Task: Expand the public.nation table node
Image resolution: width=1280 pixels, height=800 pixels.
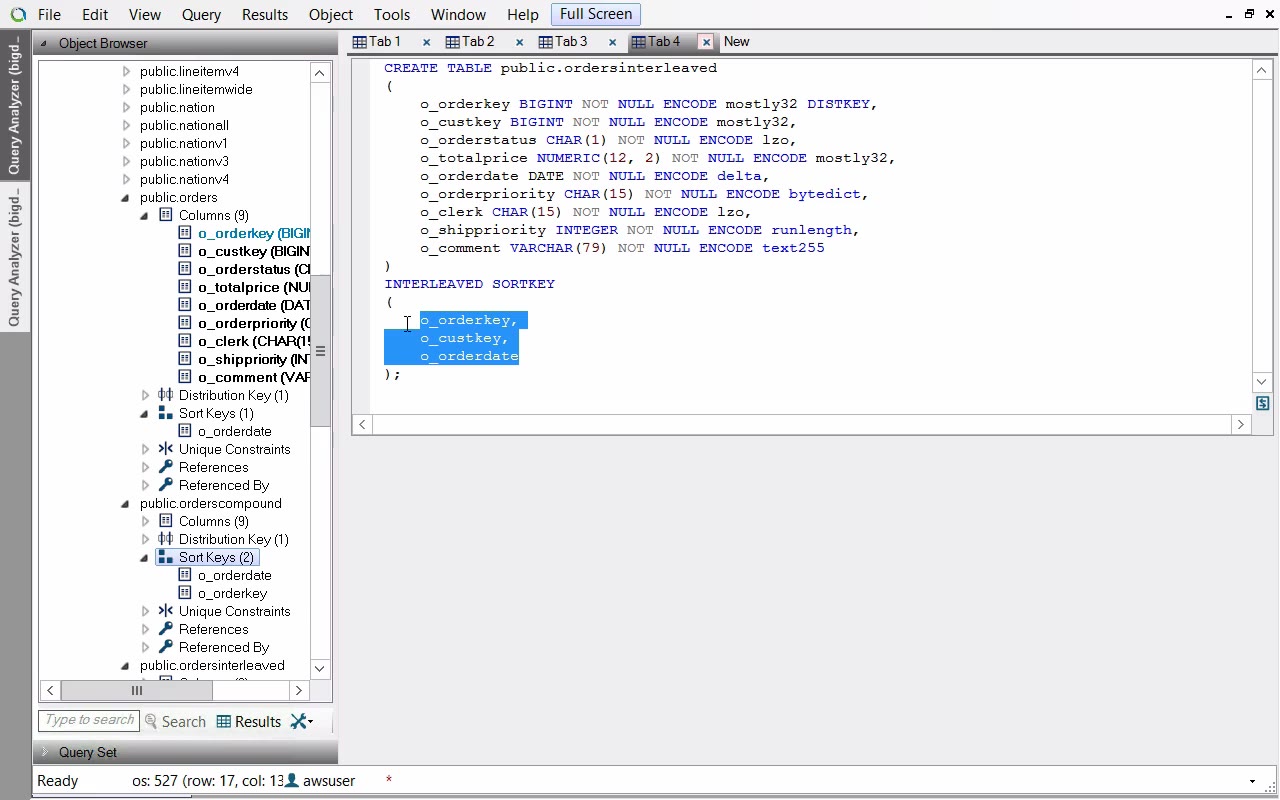Action: (126, 108)
